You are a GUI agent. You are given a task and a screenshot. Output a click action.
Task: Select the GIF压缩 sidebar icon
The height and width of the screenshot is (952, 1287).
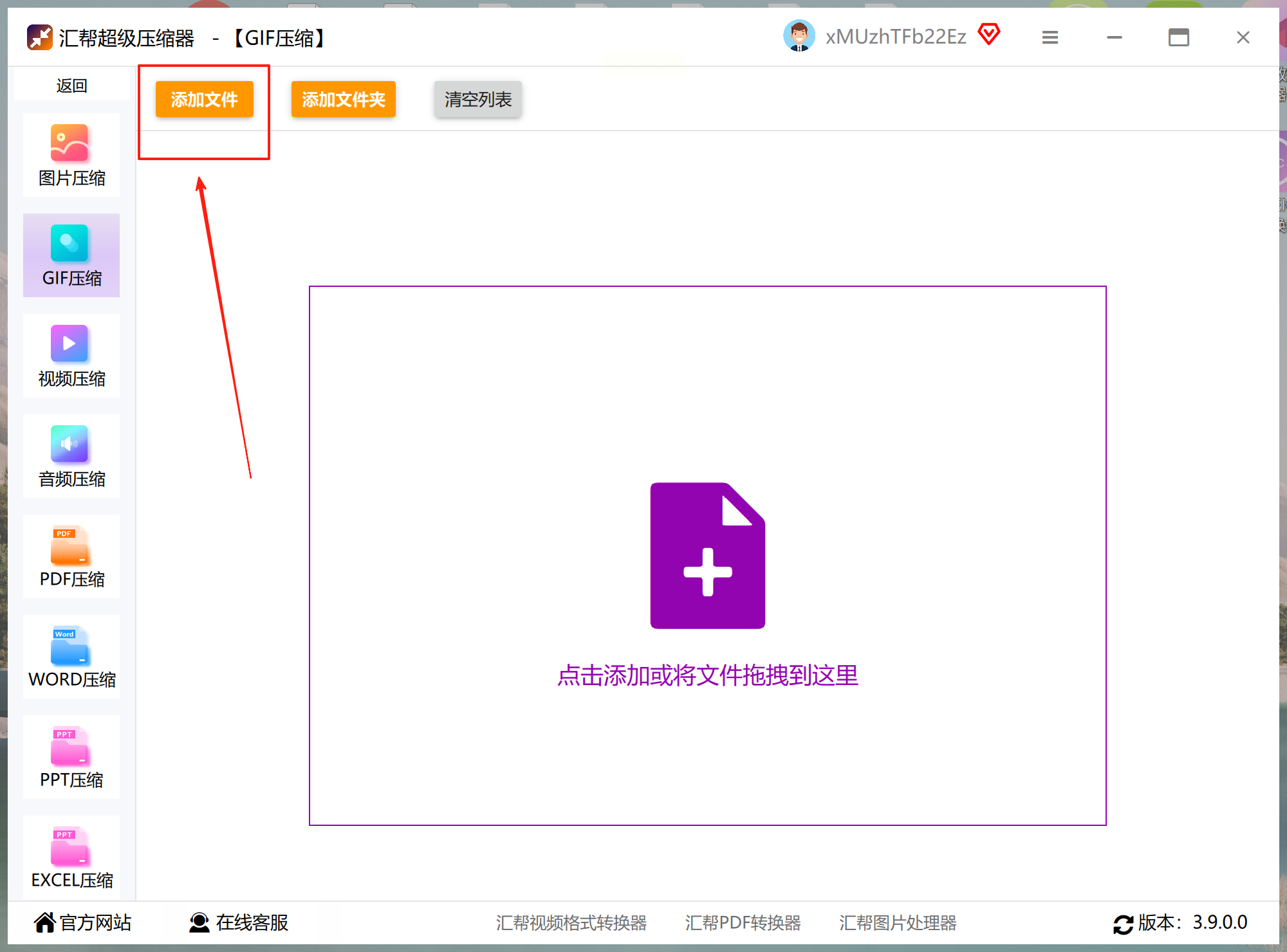point(69,243)
